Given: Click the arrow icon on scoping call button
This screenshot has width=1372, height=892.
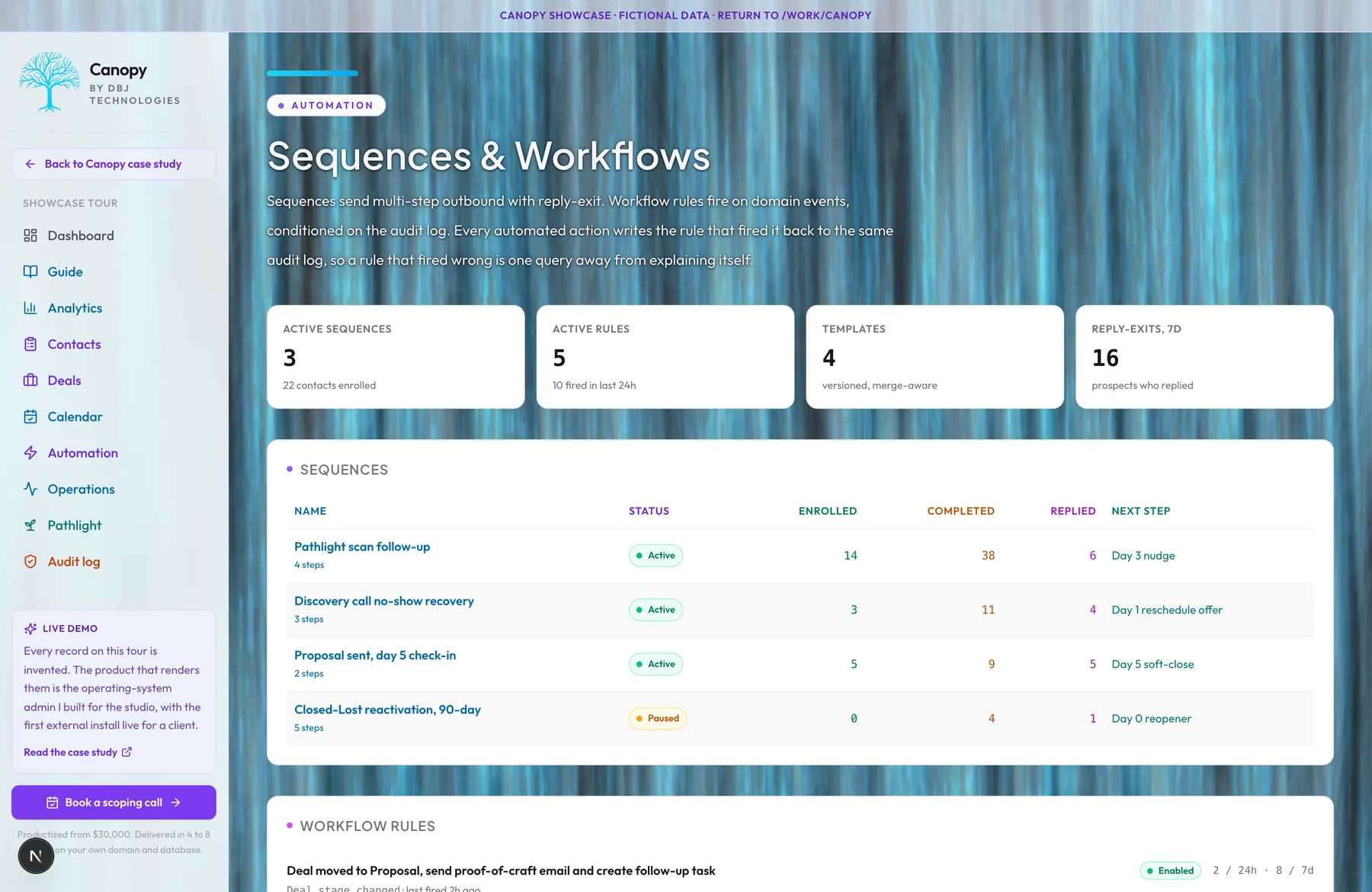Looking at the screenshot, I should coord(175,803).
